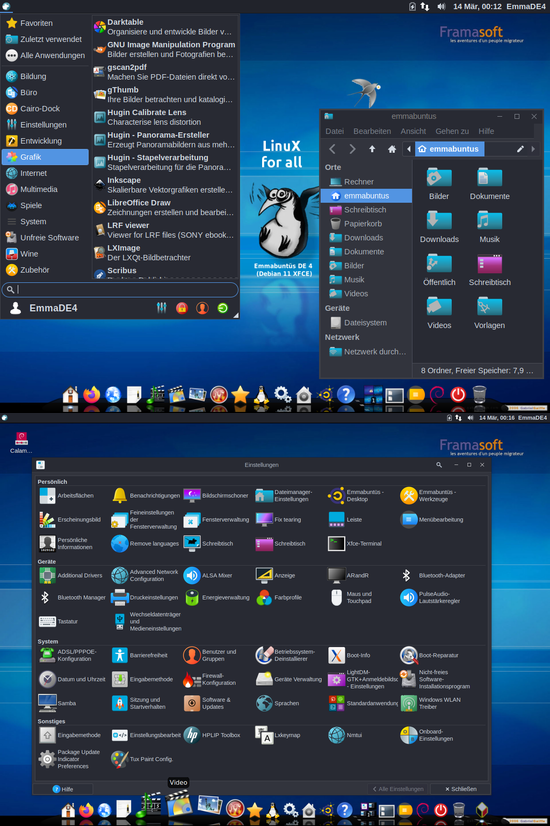Open Boot-Reparatur tool
This screenshot has height=826, width=550.
(x=429, y=655)
